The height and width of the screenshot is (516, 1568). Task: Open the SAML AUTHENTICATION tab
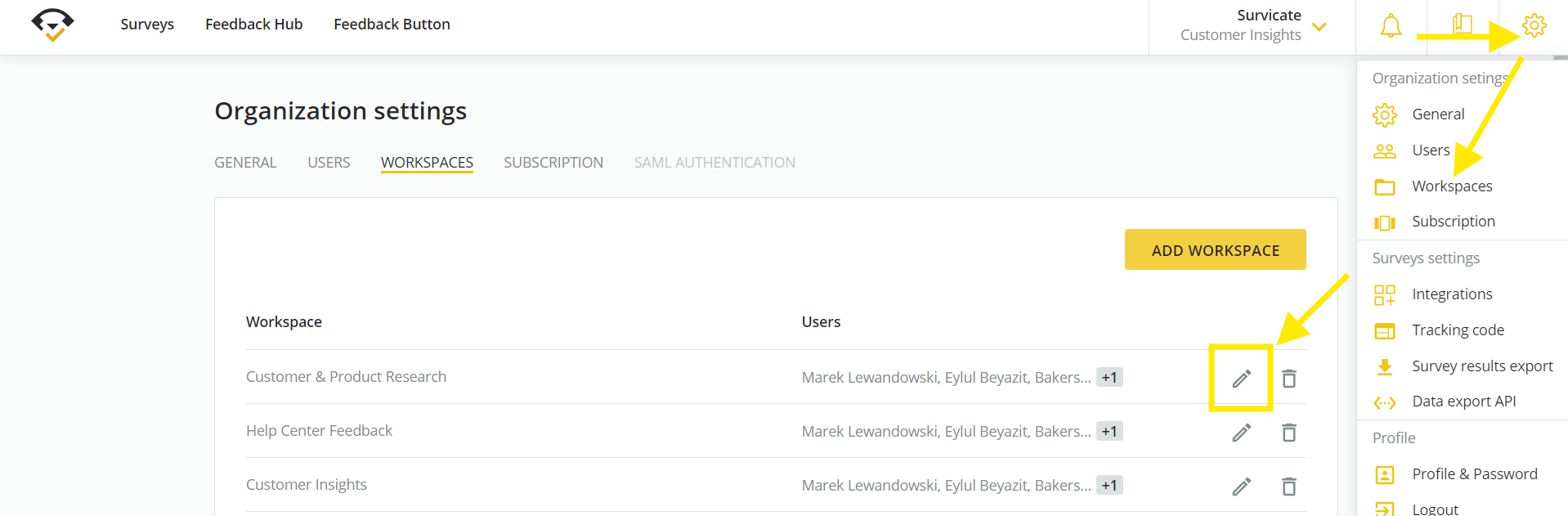point(715,163)
